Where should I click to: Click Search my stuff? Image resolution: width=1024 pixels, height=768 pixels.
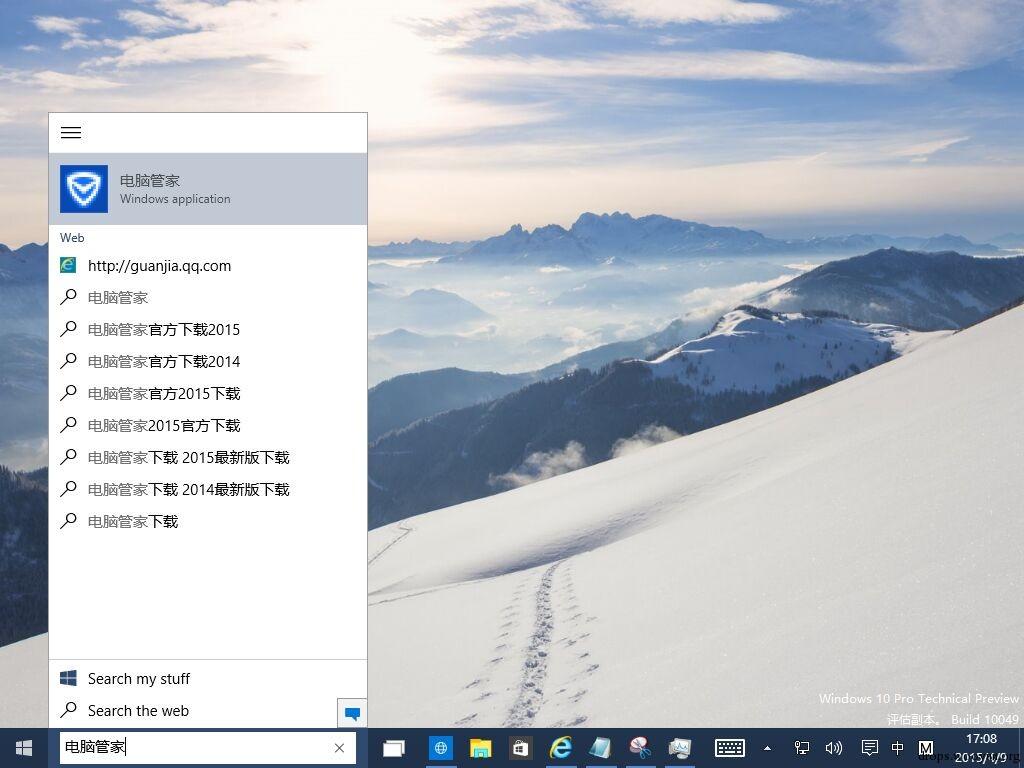pyautogui.click(x=138, y=679)
